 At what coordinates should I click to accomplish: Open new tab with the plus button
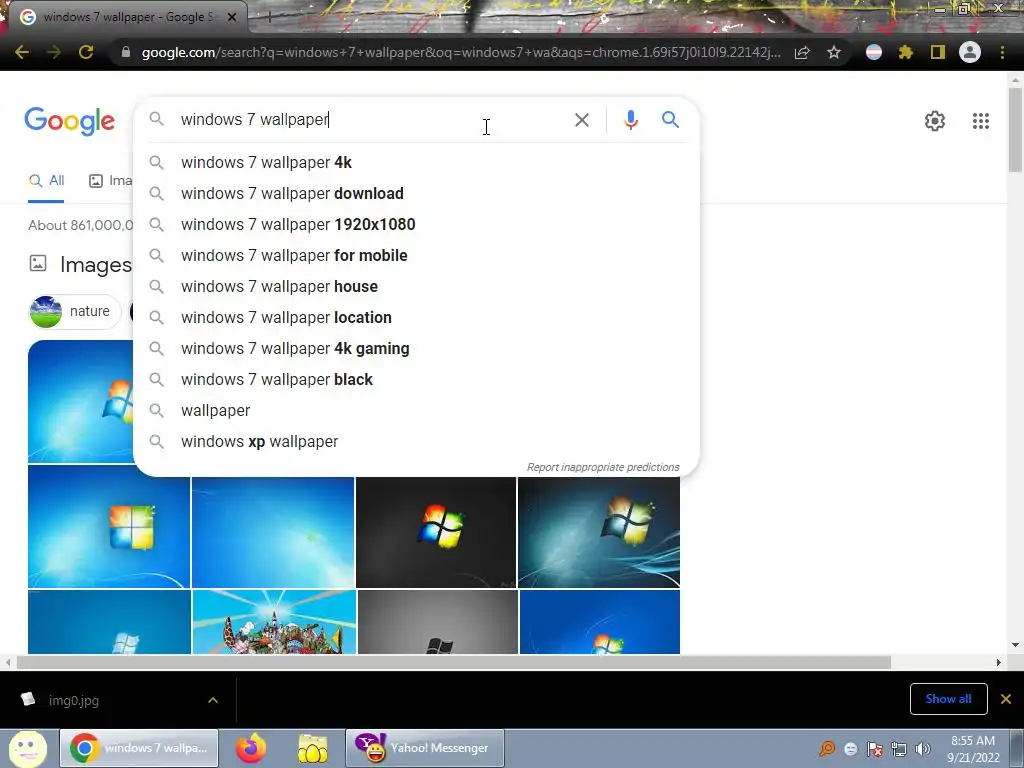click(x=269, y=18)
